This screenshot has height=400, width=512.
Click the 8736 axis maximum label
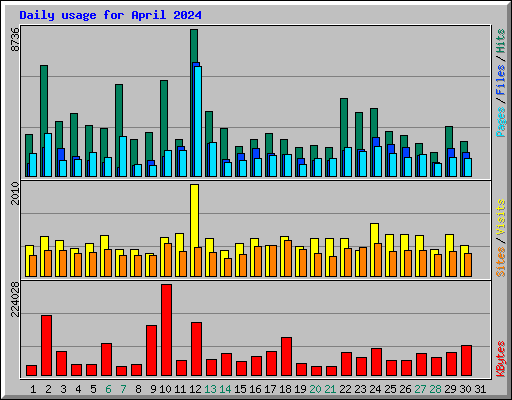click(15, 39)
